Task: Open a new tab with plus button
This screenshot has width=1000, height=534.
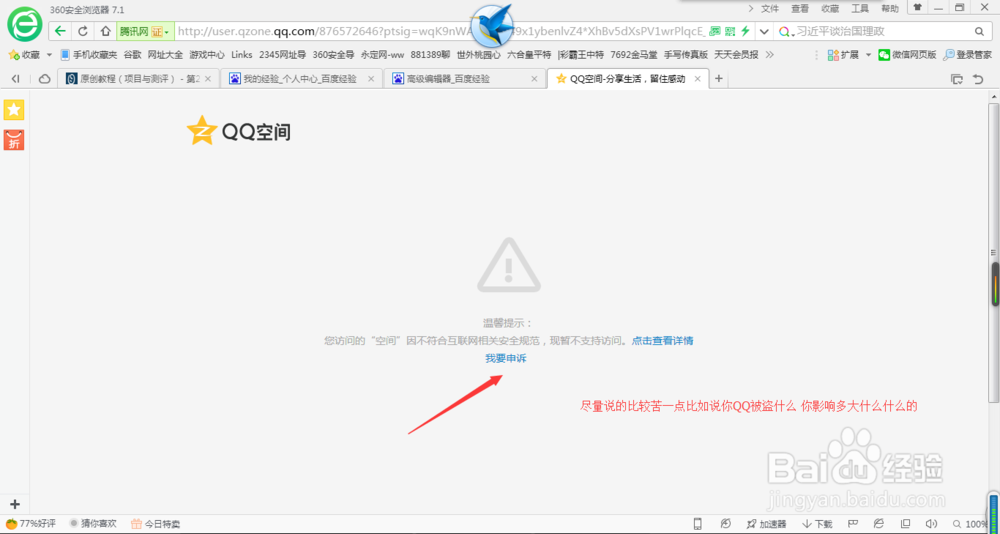Action: 719,78
